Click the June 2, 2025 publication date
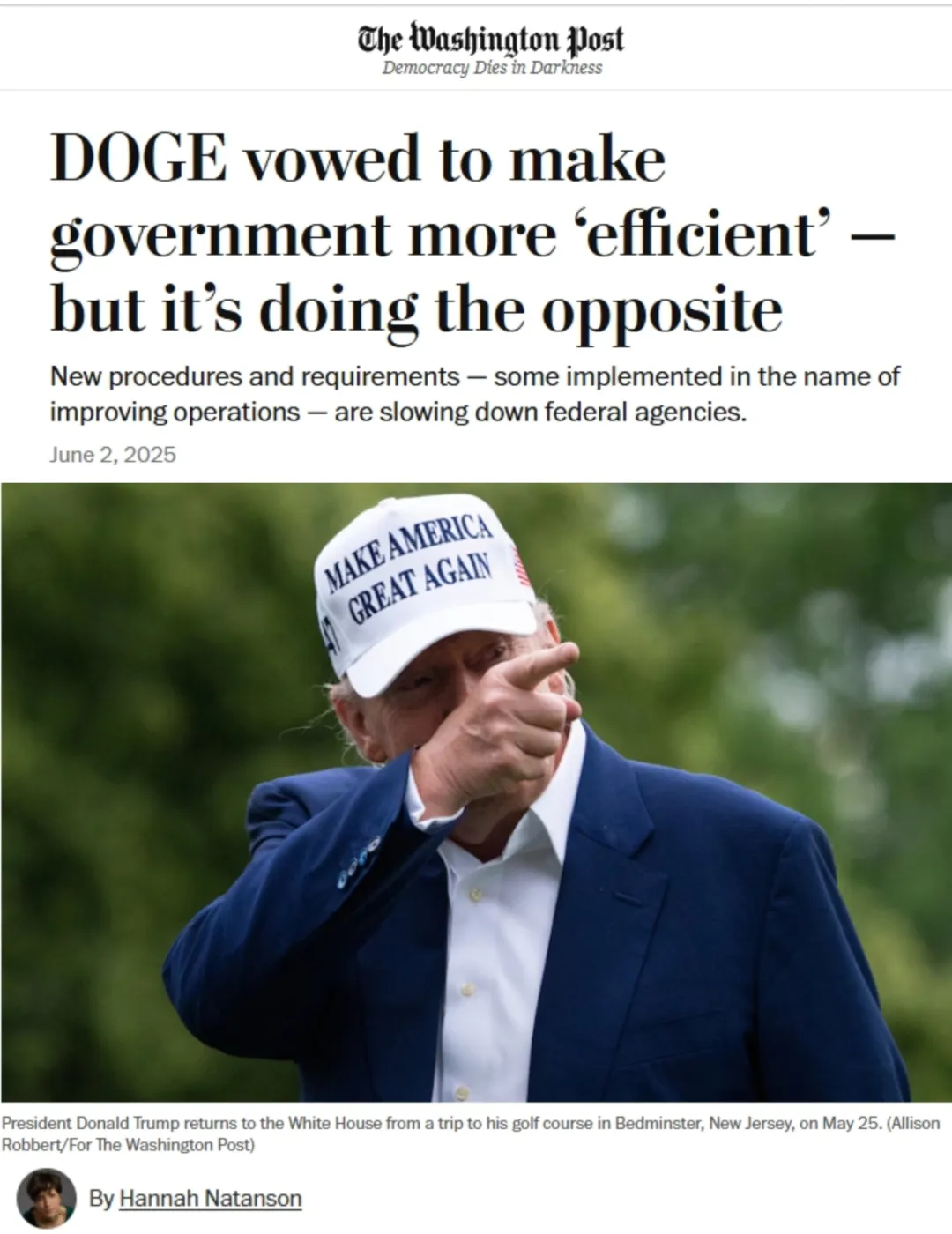Screen dimensions: 952x1234 113,455
